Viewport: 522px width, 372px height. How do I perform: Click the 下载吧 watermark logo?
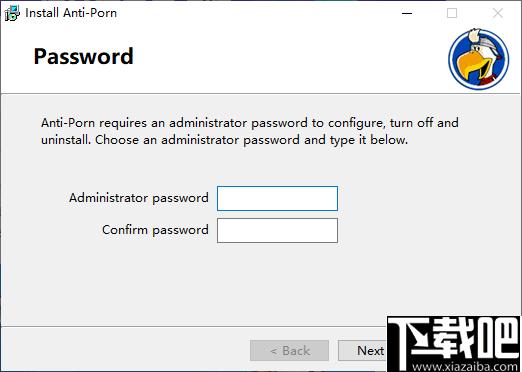454,339
